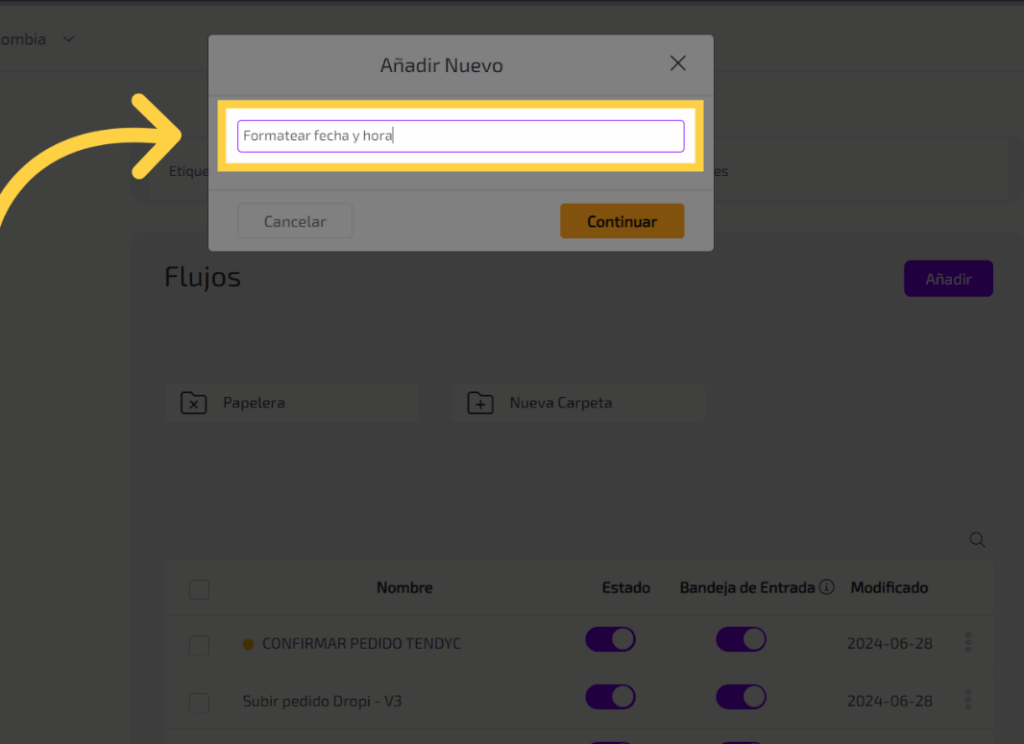Open options menu for Subir pedido Dropi - V3
The height and width of the screenshot is (744, 1024).
coord(967,700)
